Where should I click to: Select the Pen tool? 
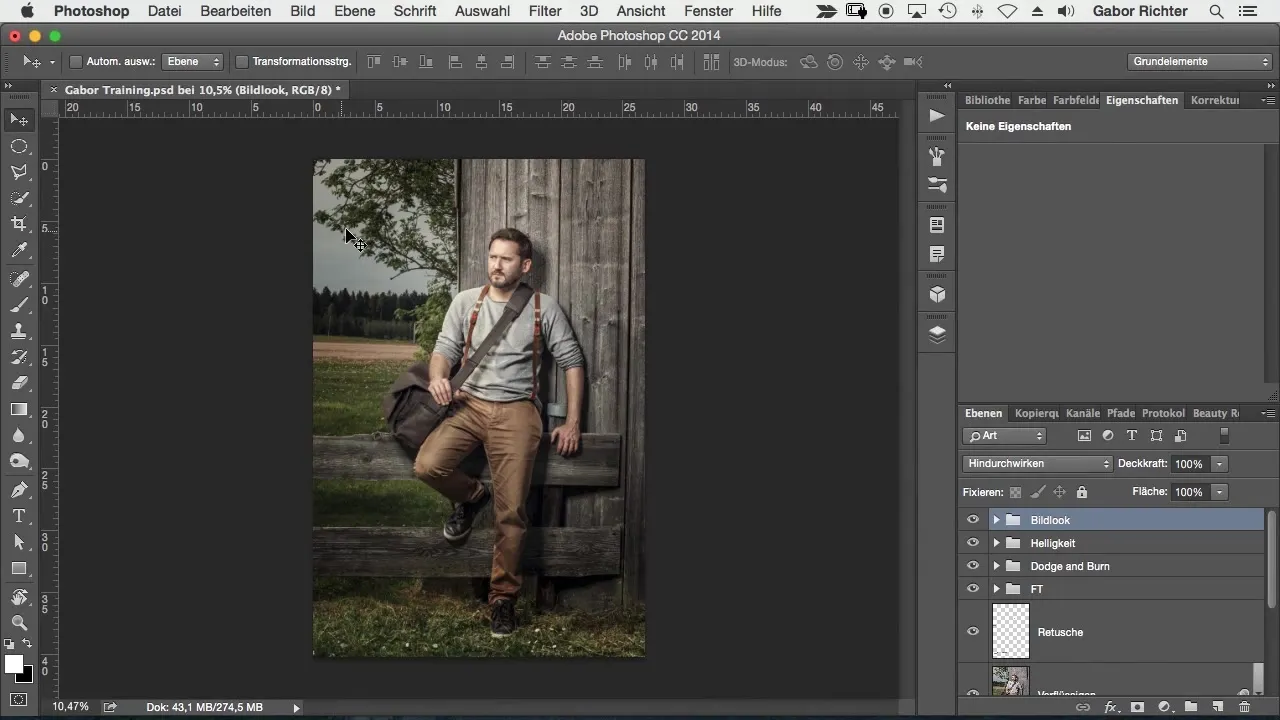19,490
